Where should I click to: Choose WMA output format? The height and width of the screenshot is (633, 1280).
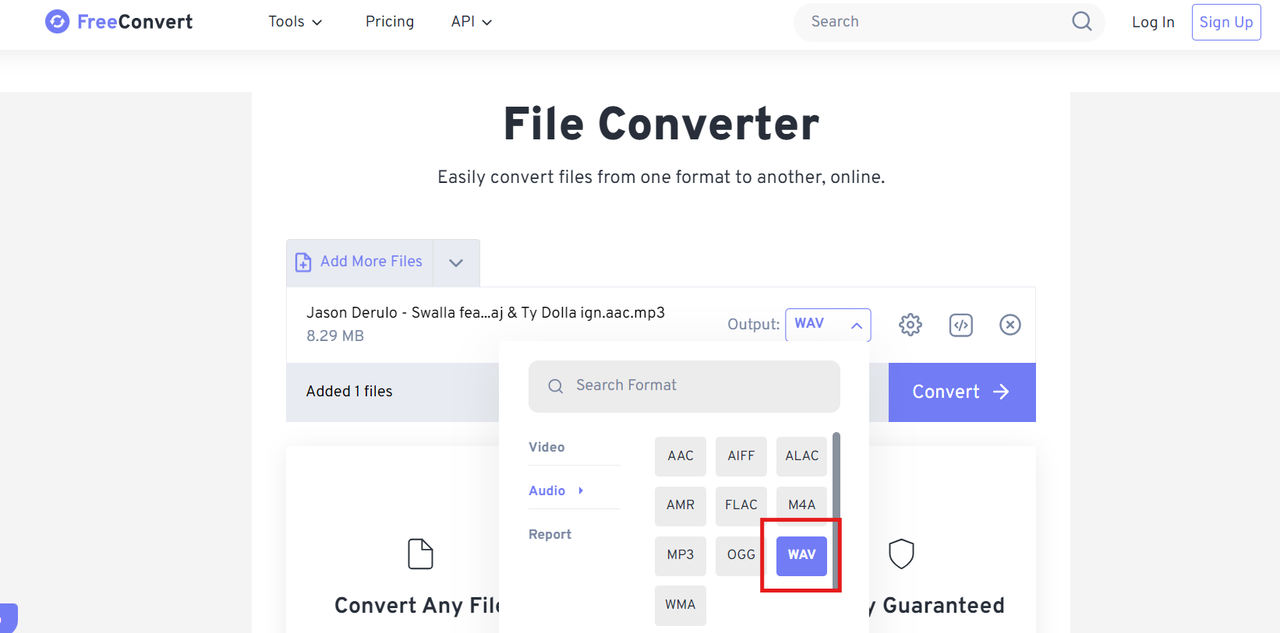coord(681,605)
